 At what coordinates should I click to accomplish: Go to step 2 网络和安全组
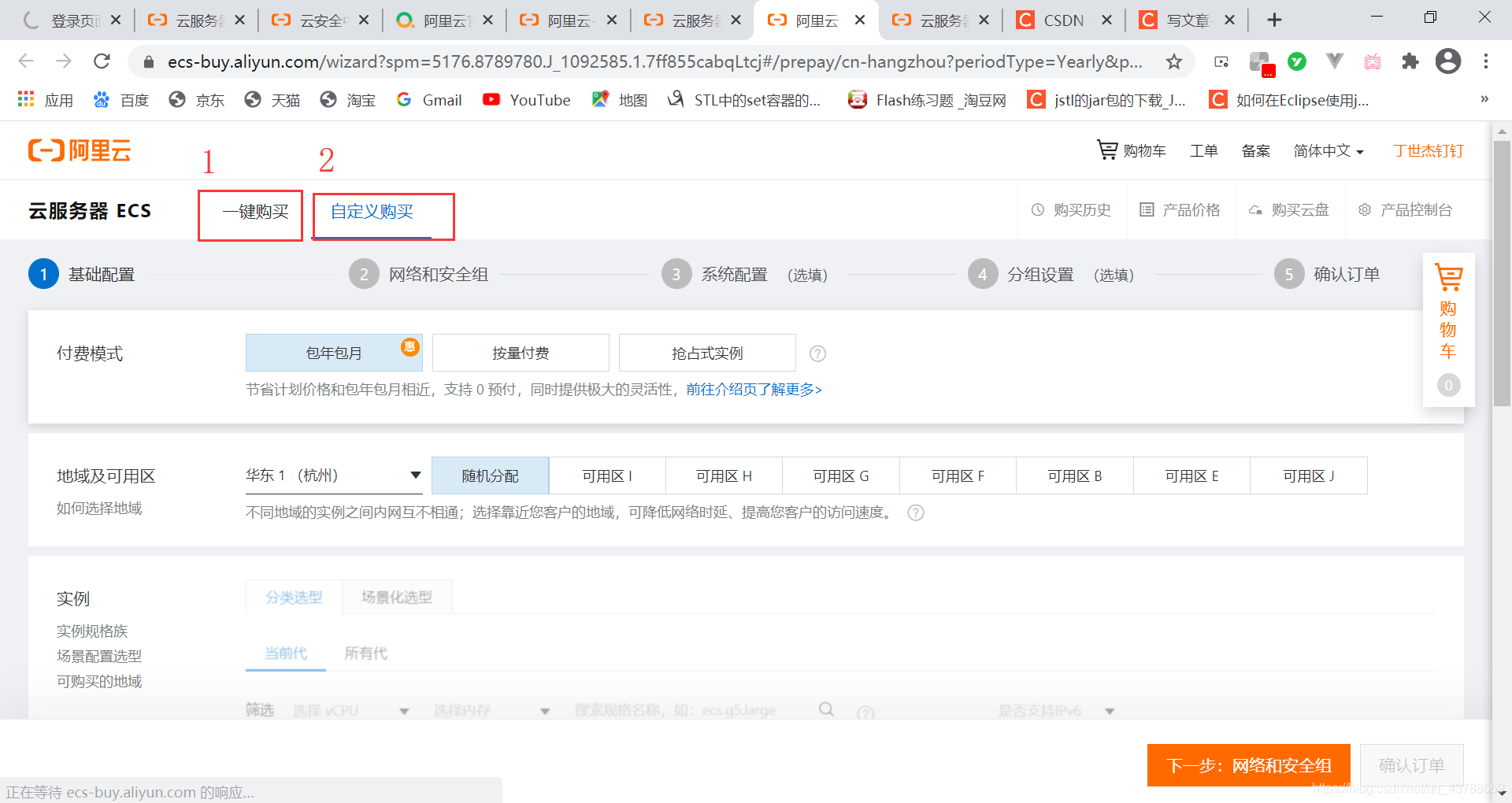click(419, 274)
